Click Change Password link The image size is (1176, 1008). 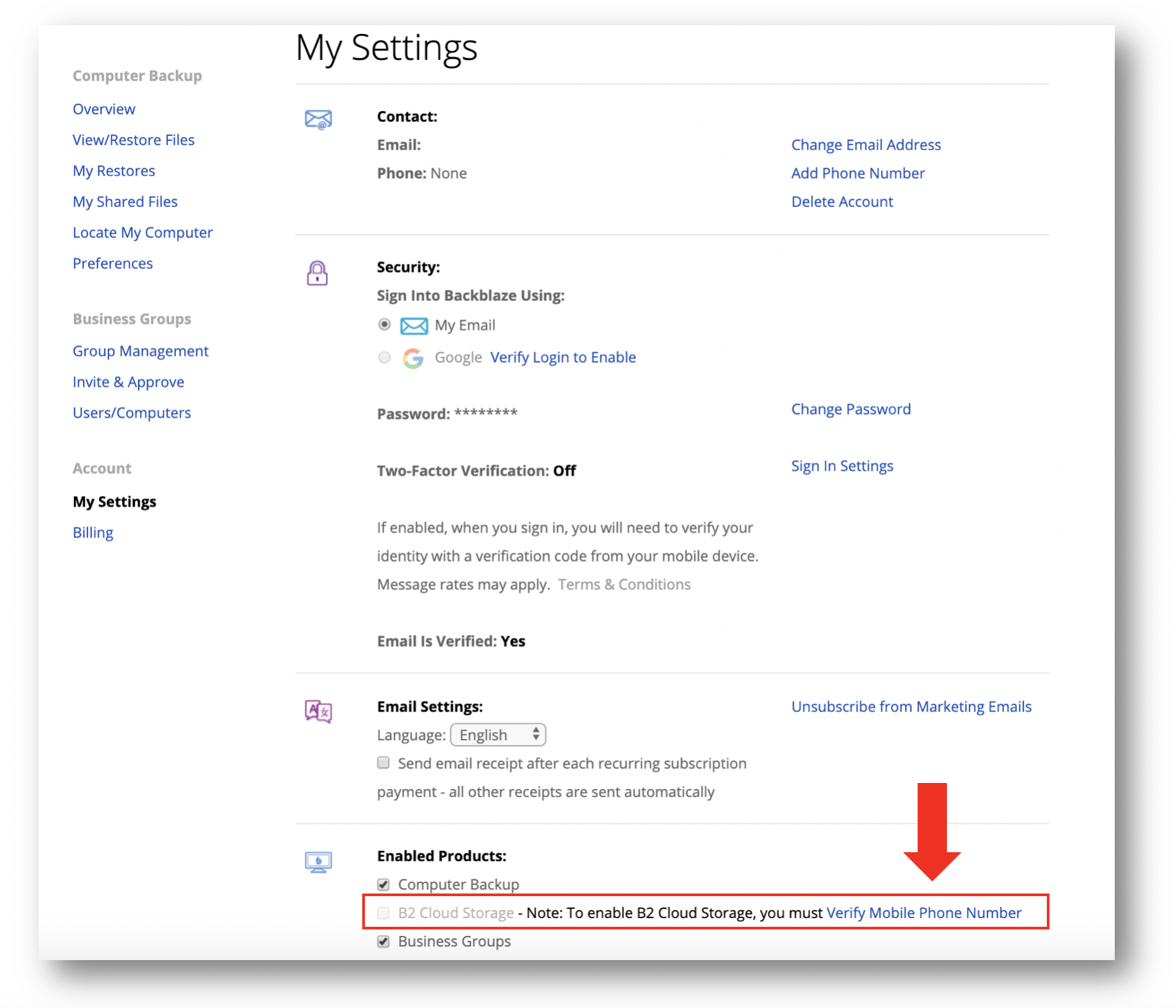tap(850, 409)
